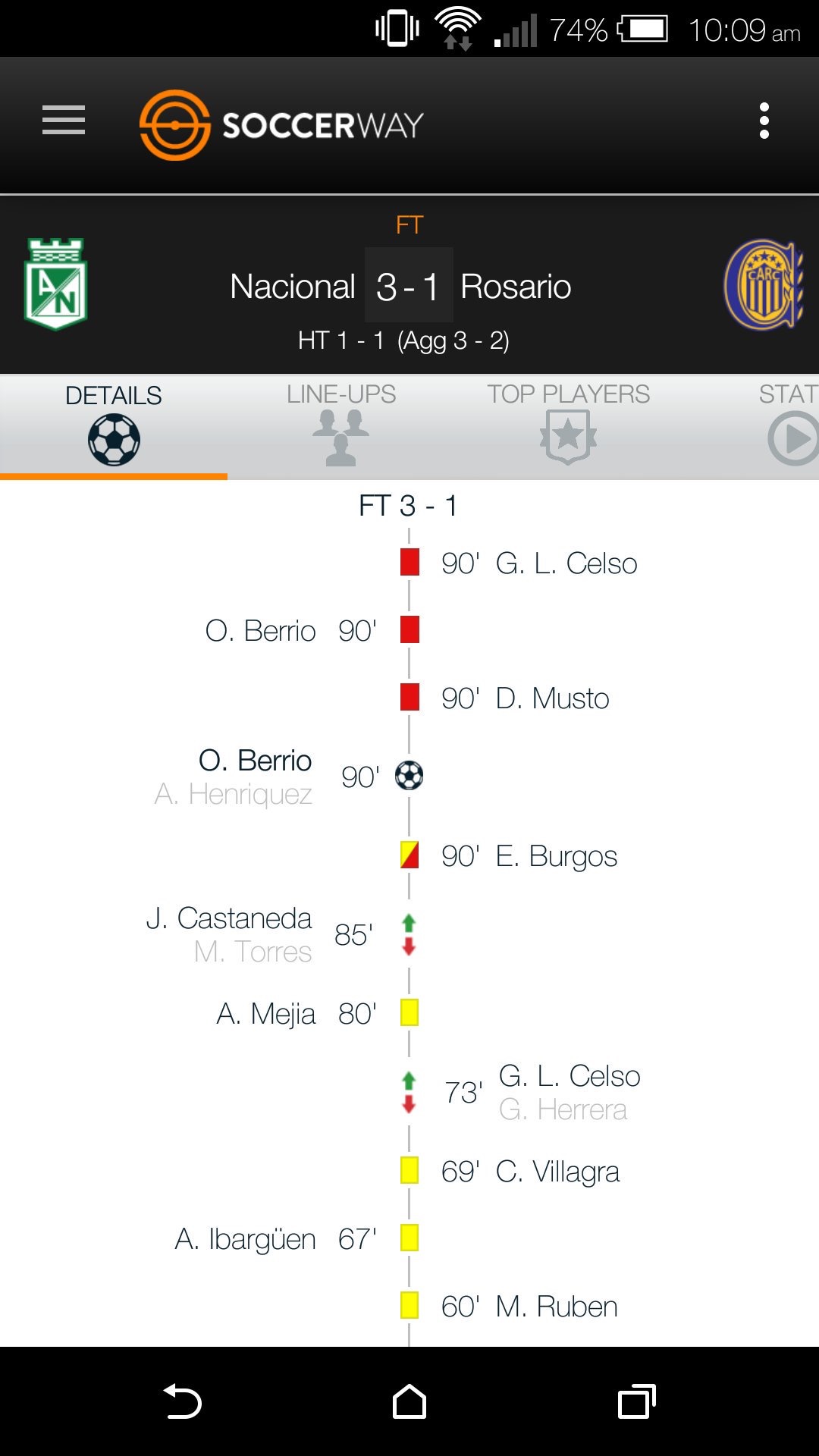
Task: Tap the Nacional team crest
Action: tap(56, 284)
